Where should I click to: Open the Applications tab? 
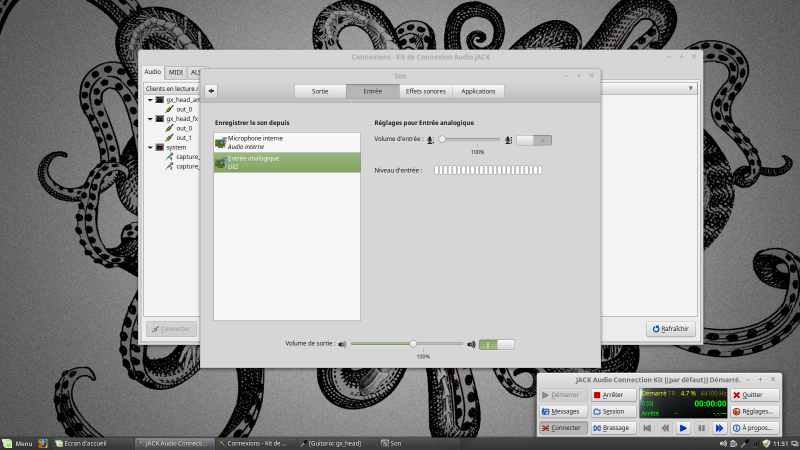pyautogui.click(x=478, y=91)
